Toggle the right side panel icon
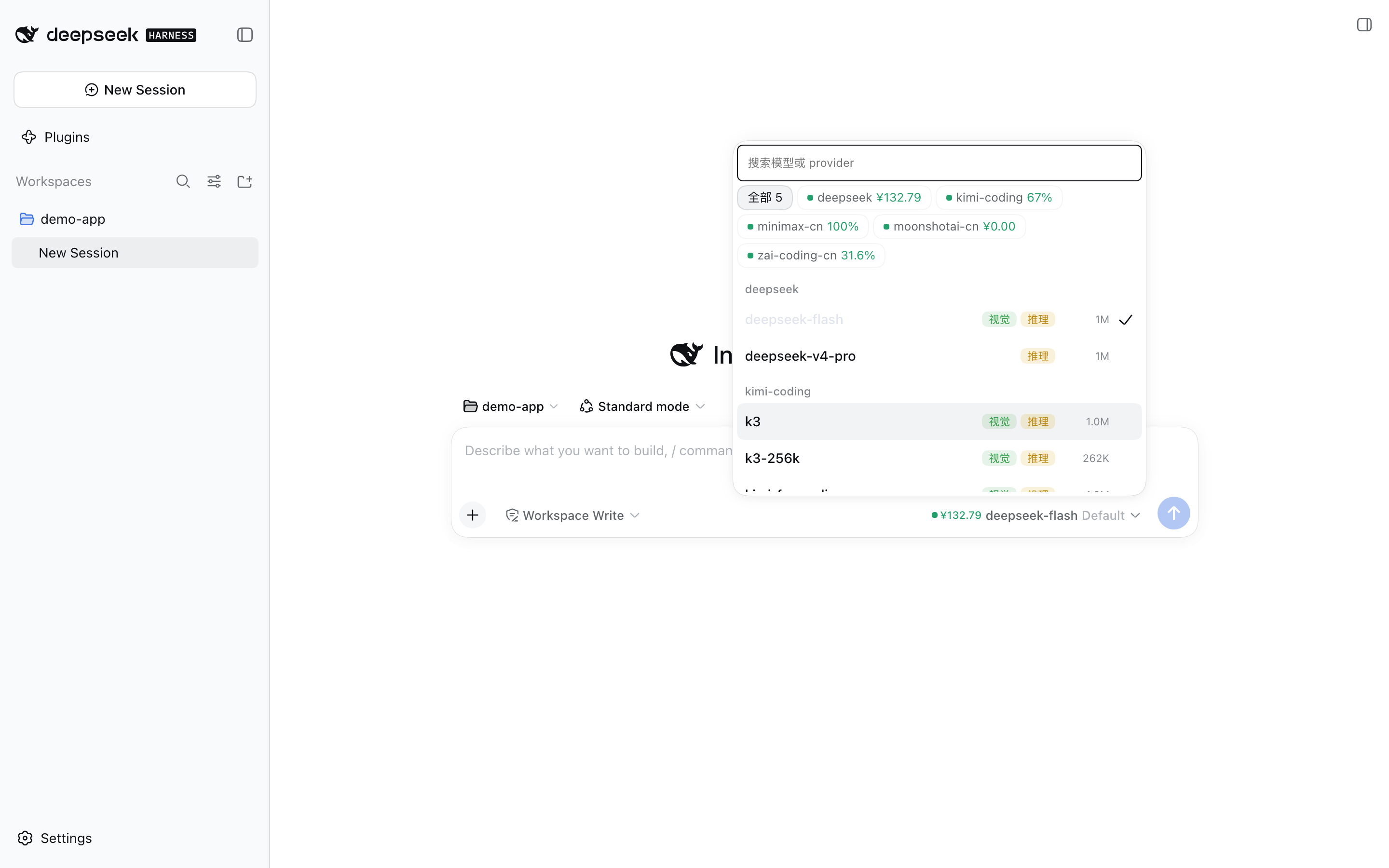The height and width of the screenshot is (868, 1389). [1364, 25]
